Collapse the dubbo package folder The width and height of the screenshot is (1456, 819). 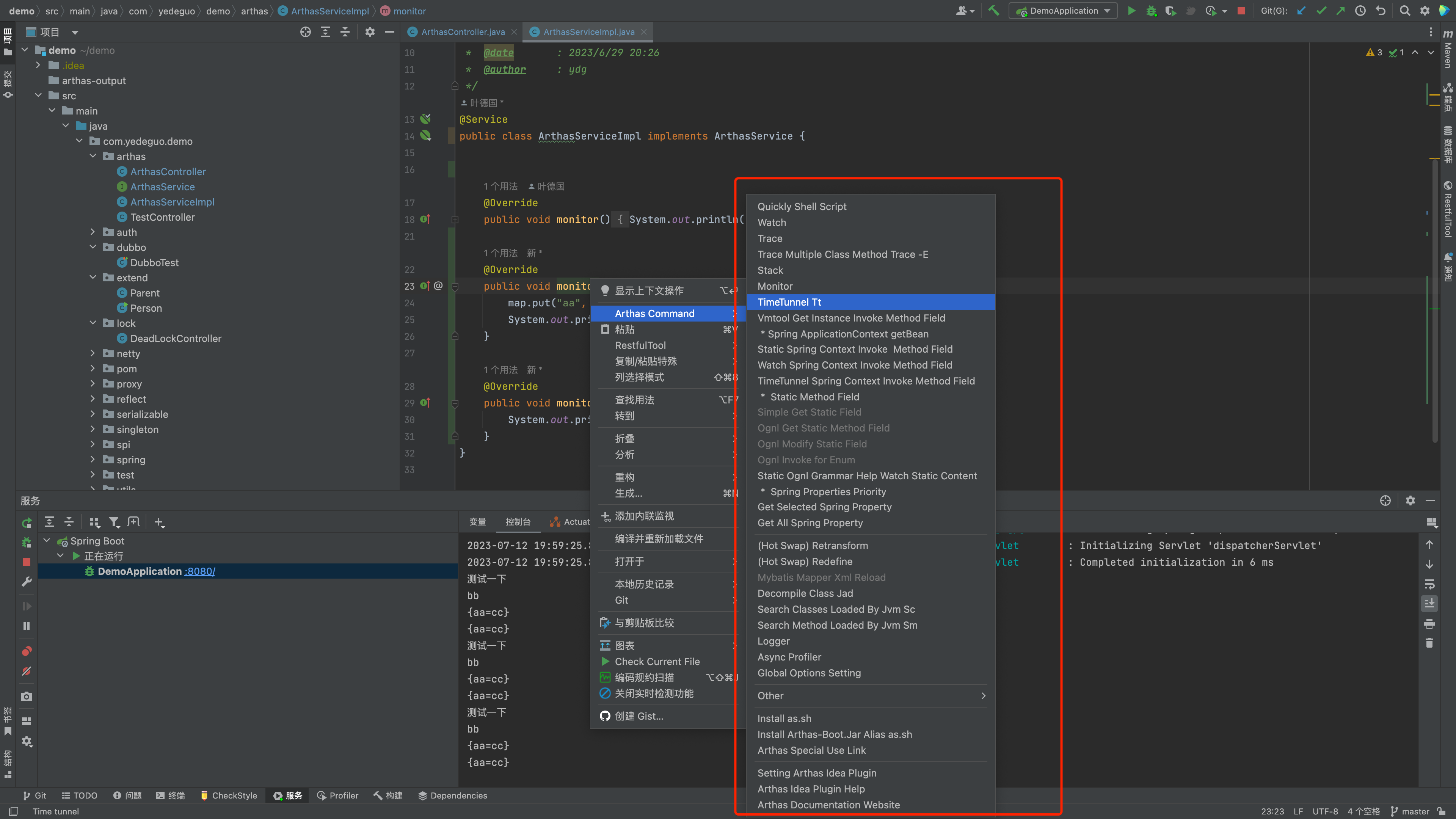93,247
